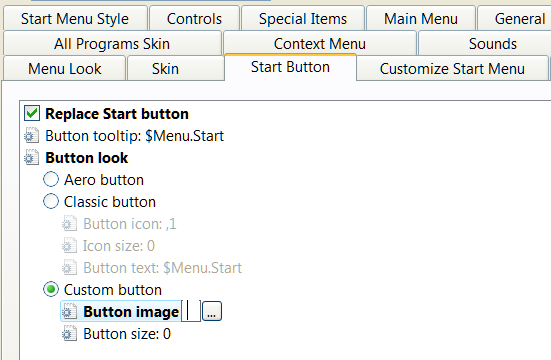Select the Aero button radio option
Screen dimensions: 551x360
click(51, 180)
